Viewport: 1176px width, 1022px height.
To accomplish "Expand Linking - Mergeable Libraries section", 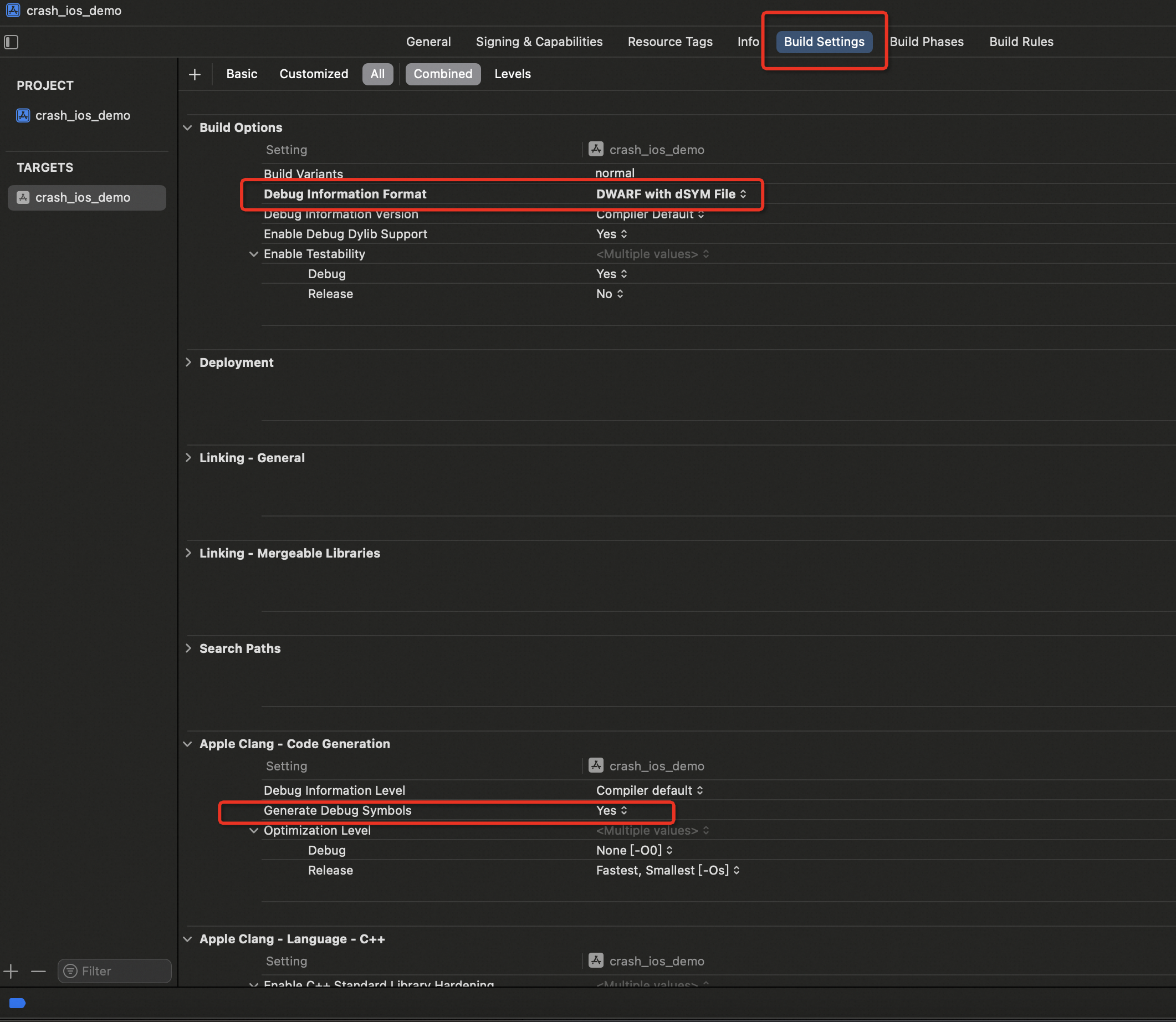I will coord(188,553).
